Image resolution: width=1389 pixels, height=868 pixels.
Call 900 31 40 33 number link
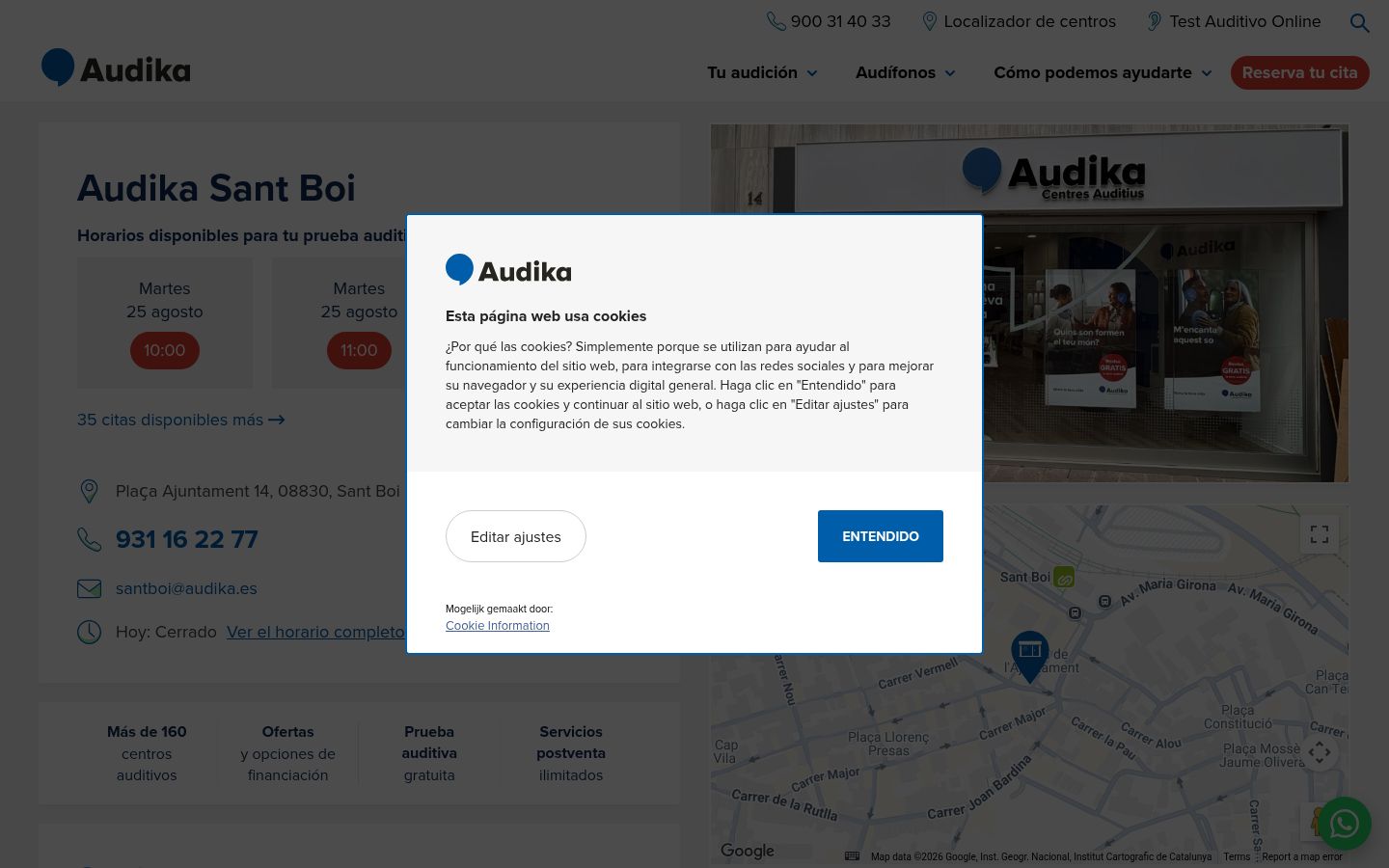tap(840, 21)
